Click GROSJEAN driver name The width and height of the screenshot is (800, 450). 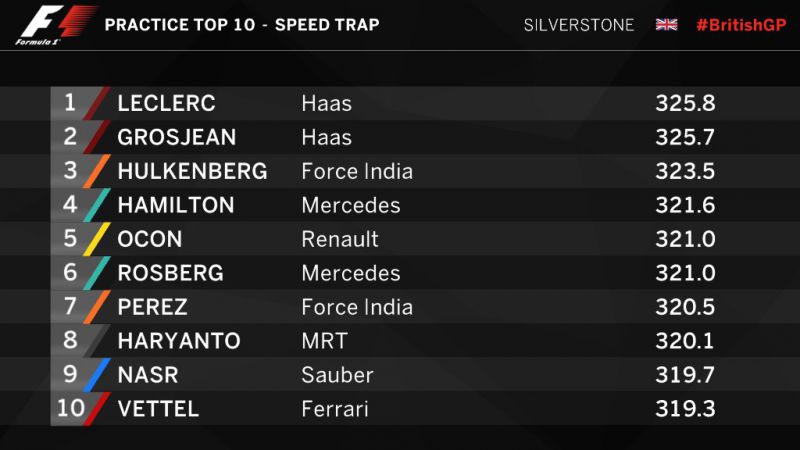coord(177,137)
